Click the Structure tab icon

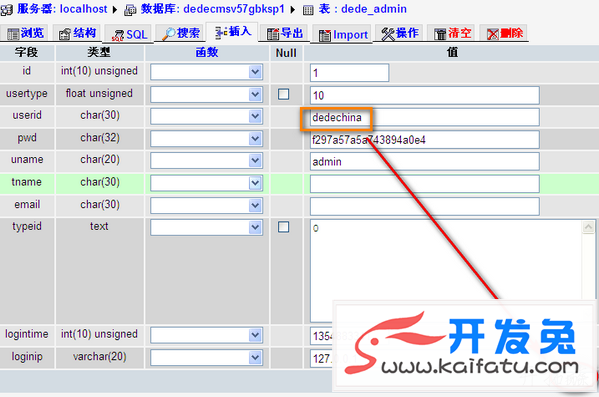tap(65, 34)
